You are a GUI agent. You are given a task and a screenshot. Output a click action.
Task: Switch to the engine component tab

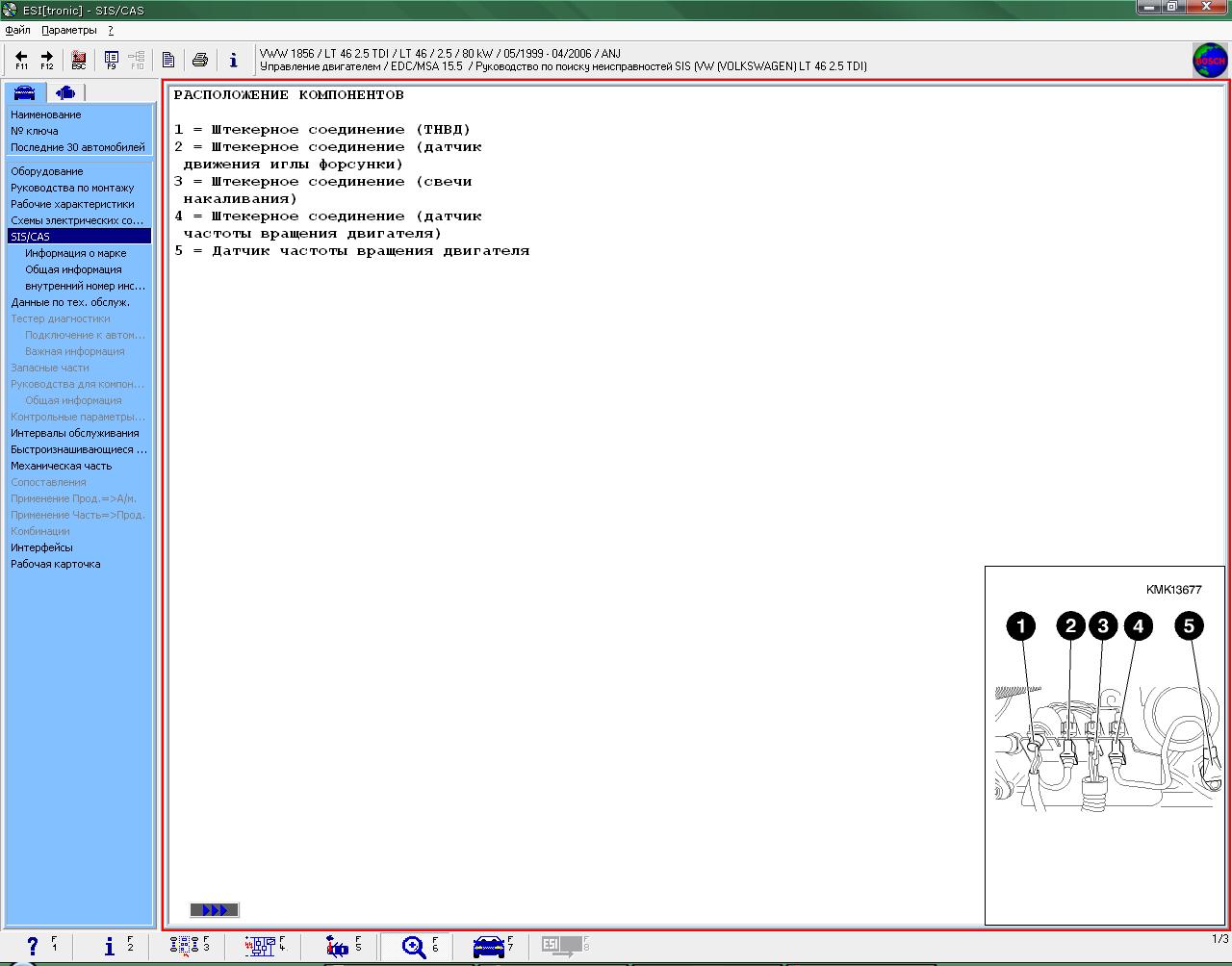point(65,92)
